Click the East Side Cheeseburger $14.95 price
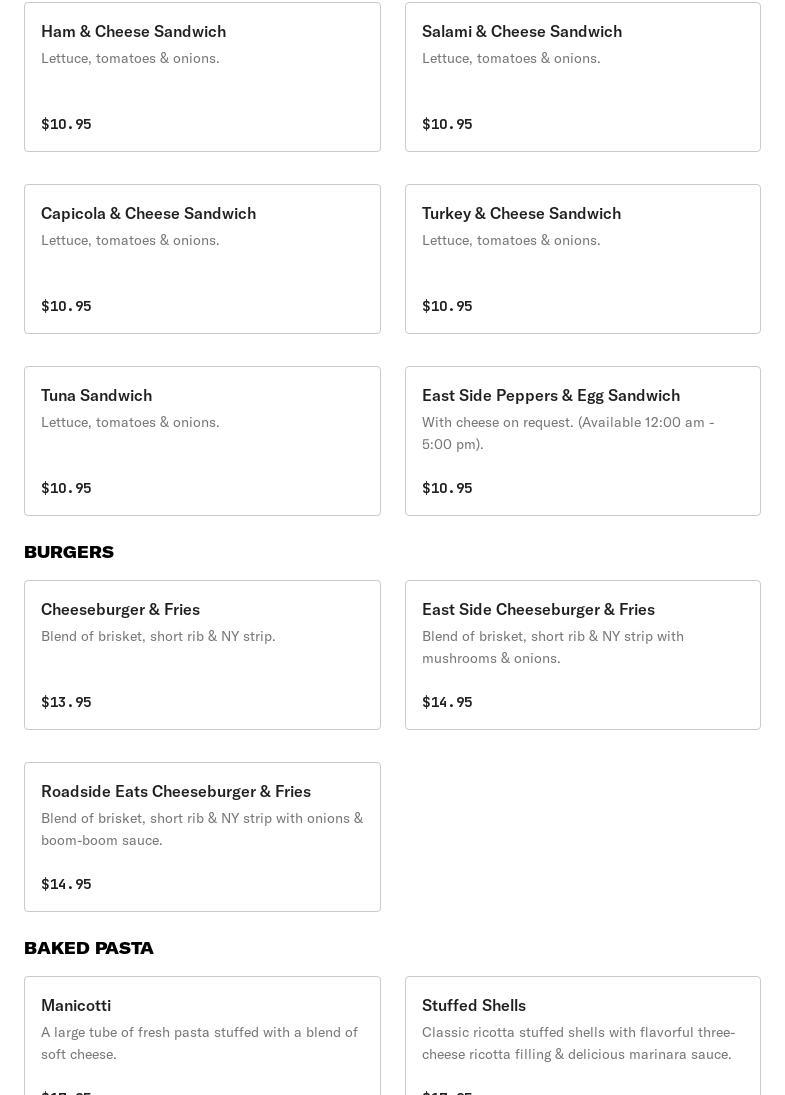Viewport: 785px width, 1095px height. tap(447, 702)
